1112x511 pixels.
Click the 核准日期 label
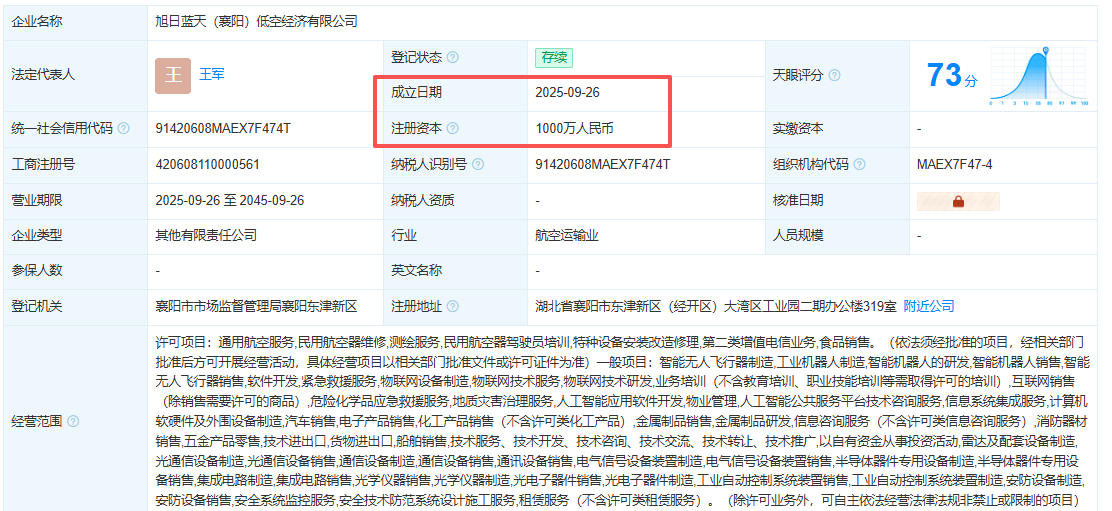coord(798,201)
